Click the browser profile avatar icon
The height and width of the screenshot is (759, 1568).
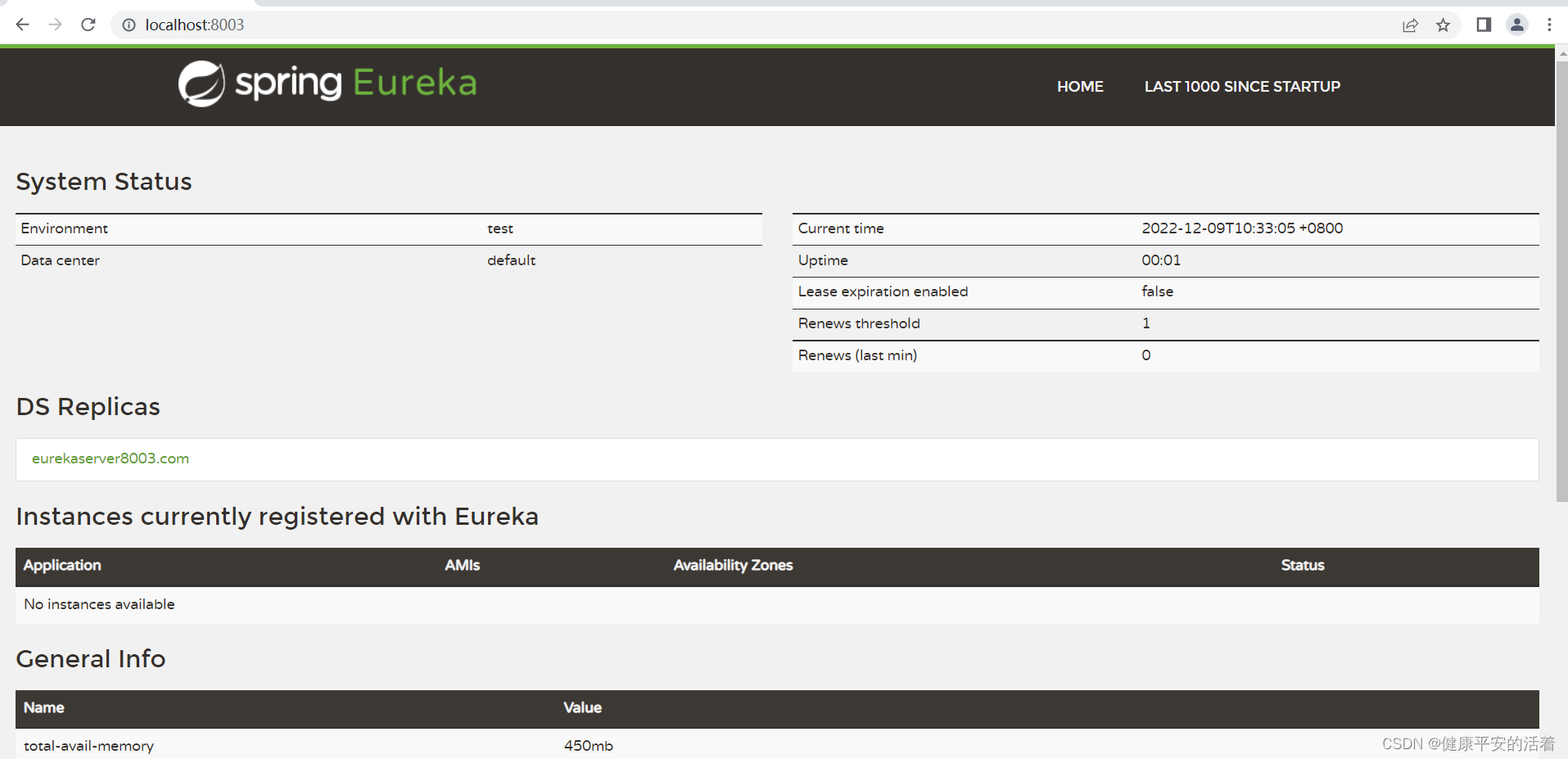(x=1516, y=25)
